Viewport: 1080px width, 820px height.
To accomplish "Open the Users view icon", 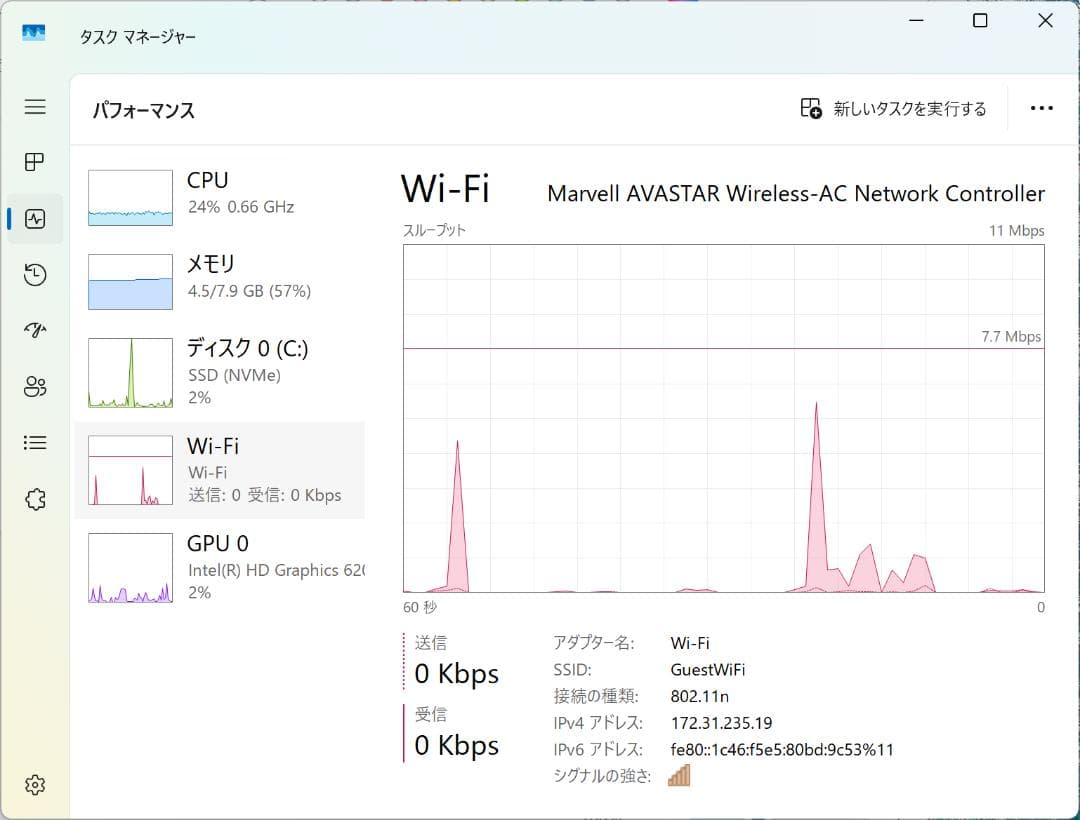I will tap(35, 386).
